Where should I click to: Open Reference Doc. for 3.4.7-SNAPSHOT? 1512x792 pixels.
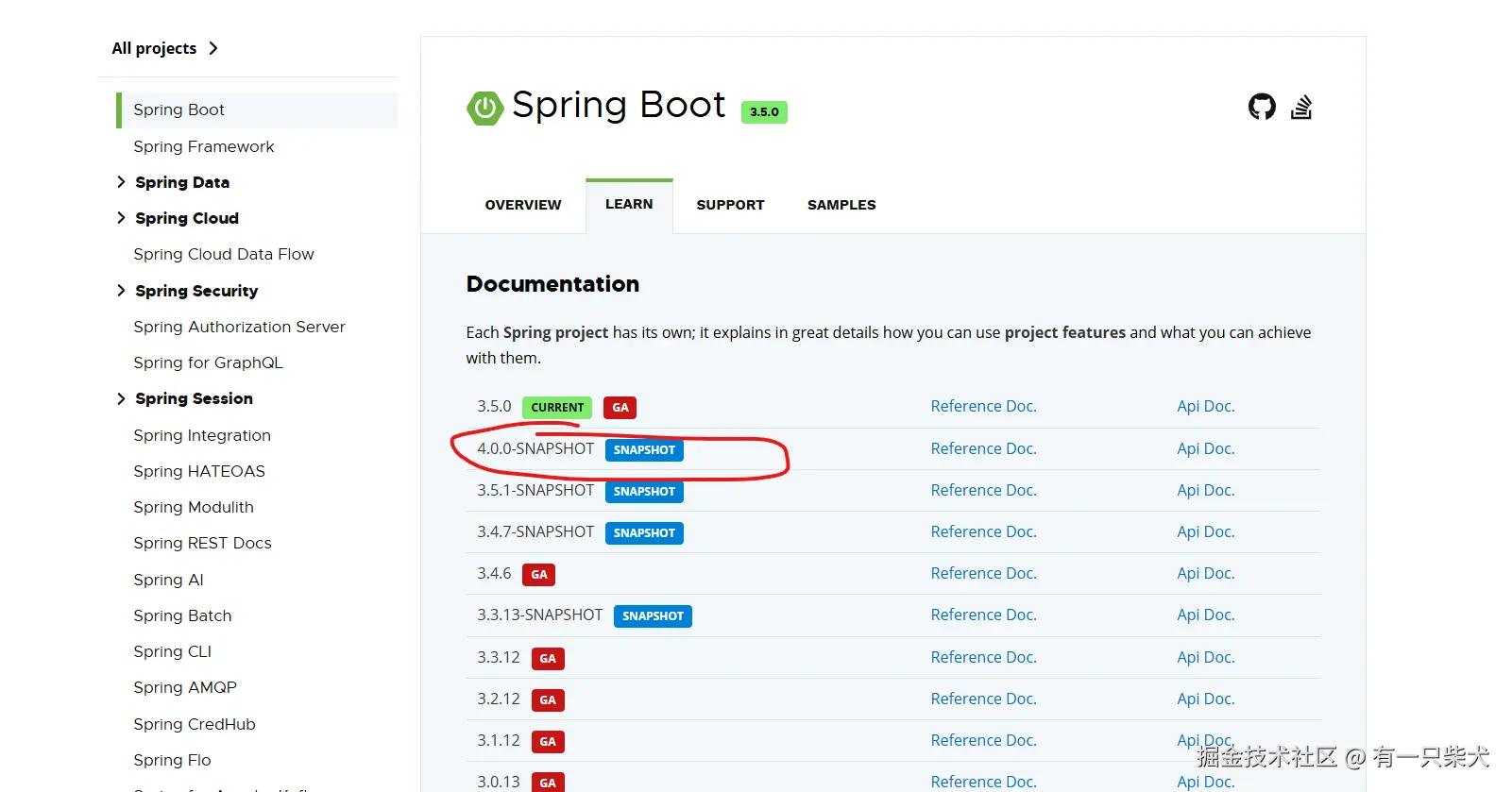coord(983,531)
